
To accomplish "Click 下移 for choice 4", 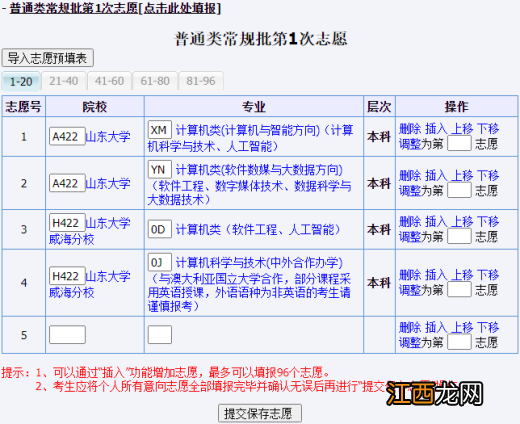I will [488, 275].
